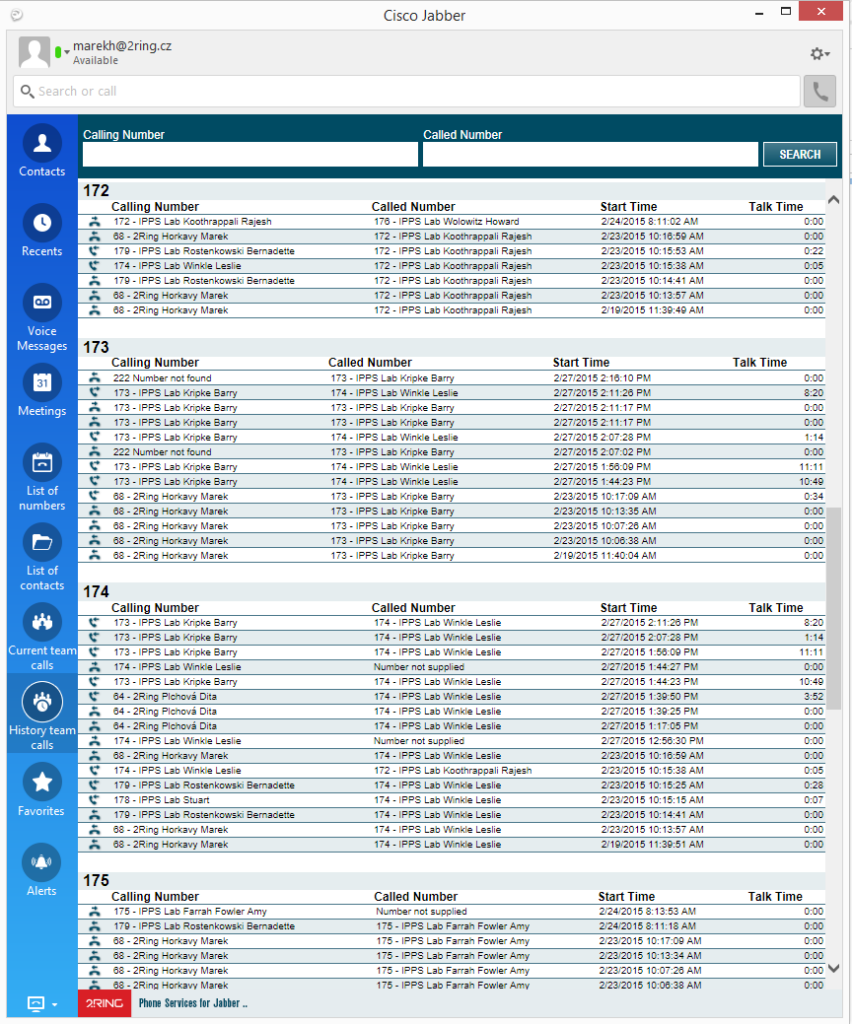Click the SEARCH button
Image resolution: width=852 pixels, height=1024 pixels.
[799, 154]
